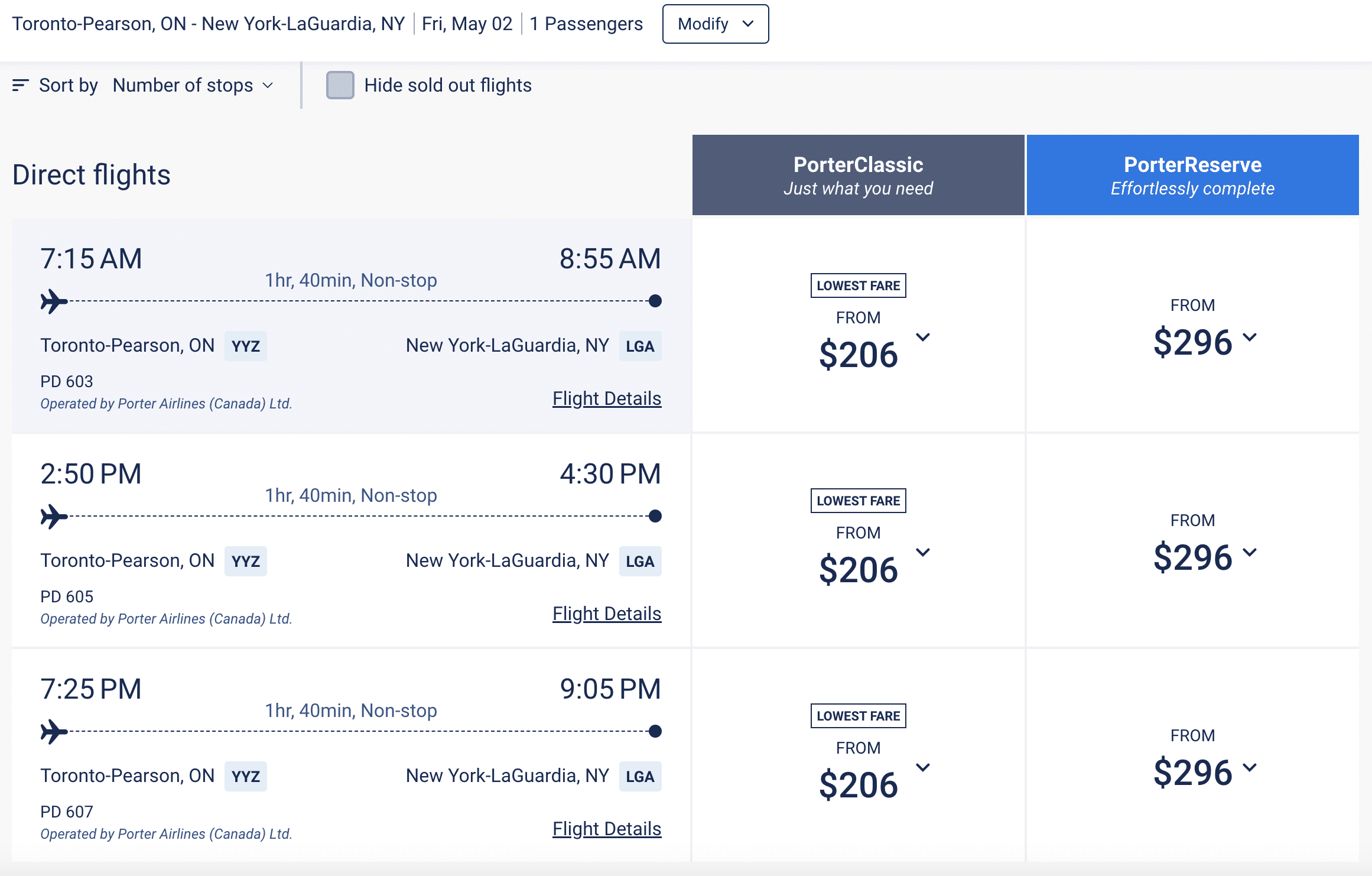The height and width of the screenshot is (876, 1372).
Task: Click airplane icon on the 7:25 PM flight
Action: (x=54, y=732)
